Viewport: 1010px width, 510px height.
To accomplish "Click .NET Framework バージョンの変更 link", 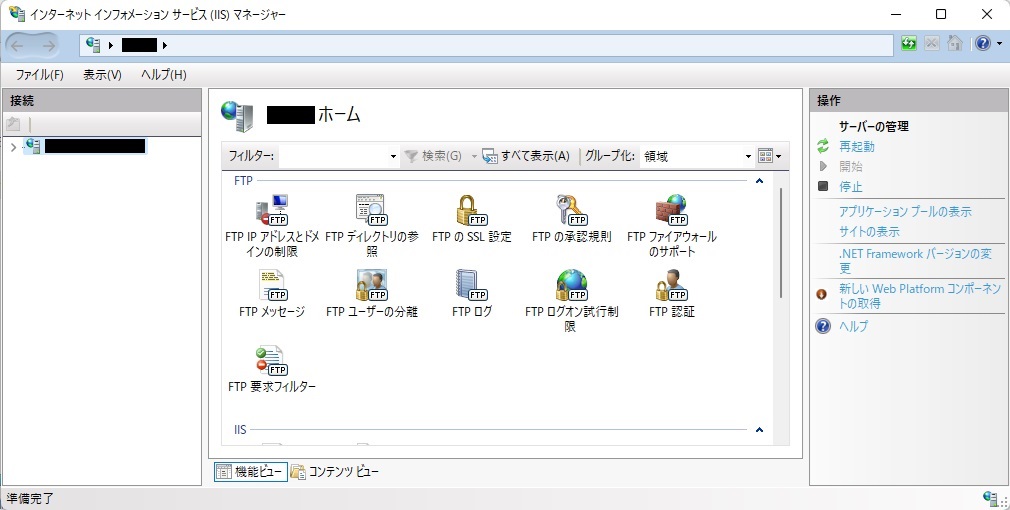I will point(915,261).
